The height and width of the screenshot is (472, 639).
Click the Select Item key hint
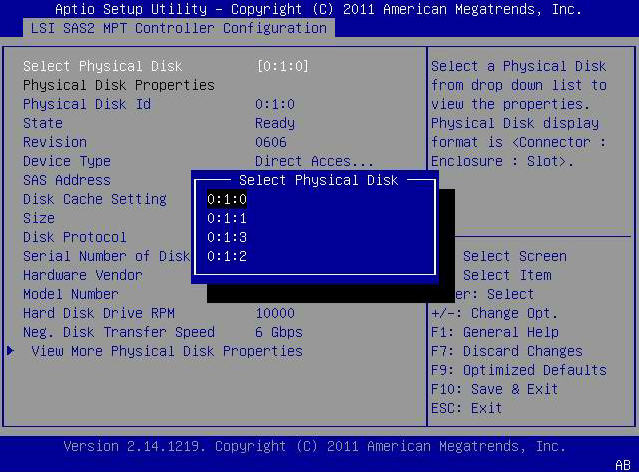(x=507, y=275)
